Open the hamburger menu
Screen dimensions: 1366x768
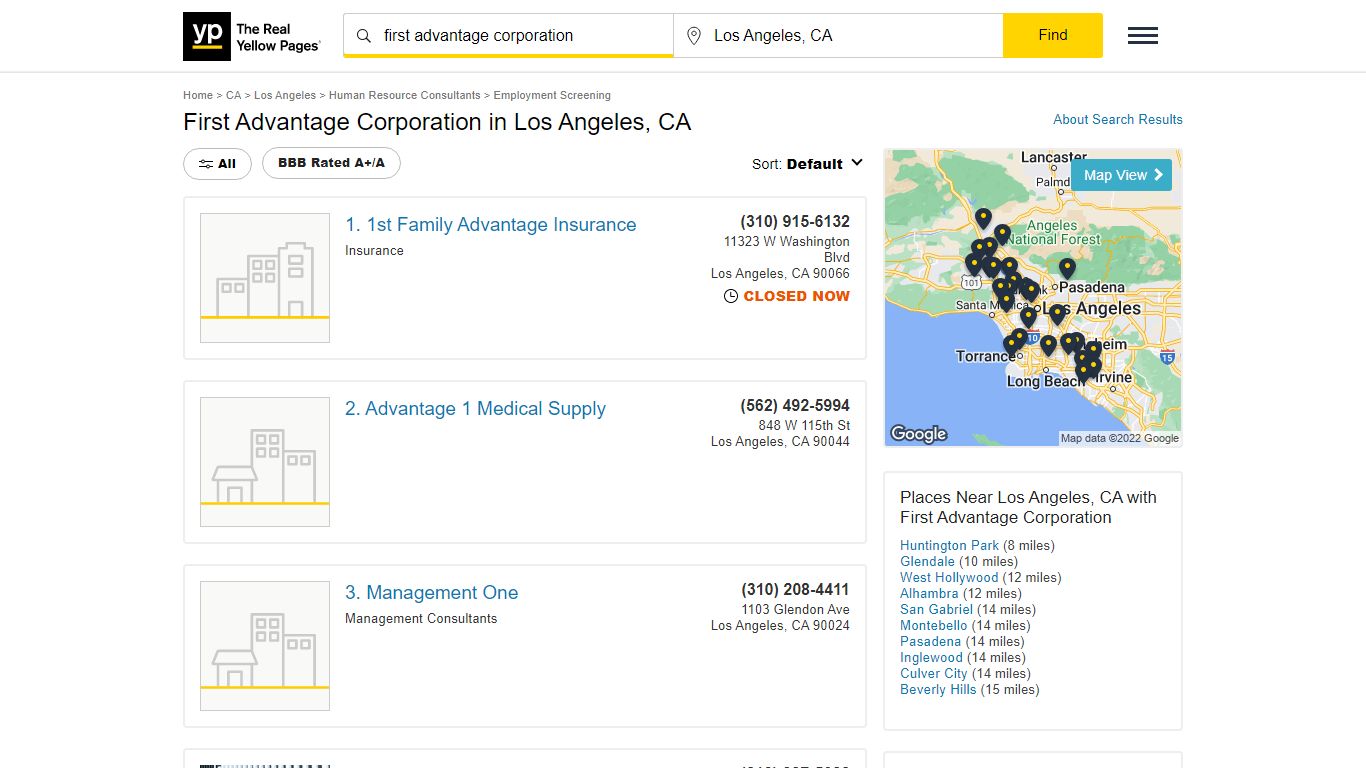[1143, 36]
